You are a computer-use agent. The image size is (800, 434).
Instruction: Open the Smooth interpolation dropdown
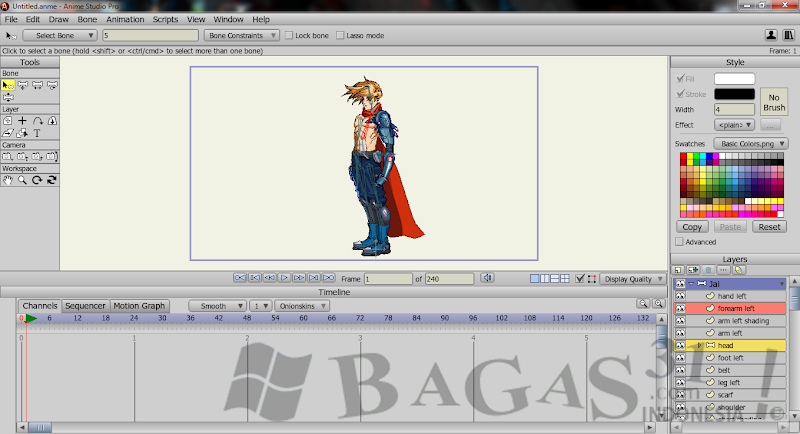coord(217,306)
